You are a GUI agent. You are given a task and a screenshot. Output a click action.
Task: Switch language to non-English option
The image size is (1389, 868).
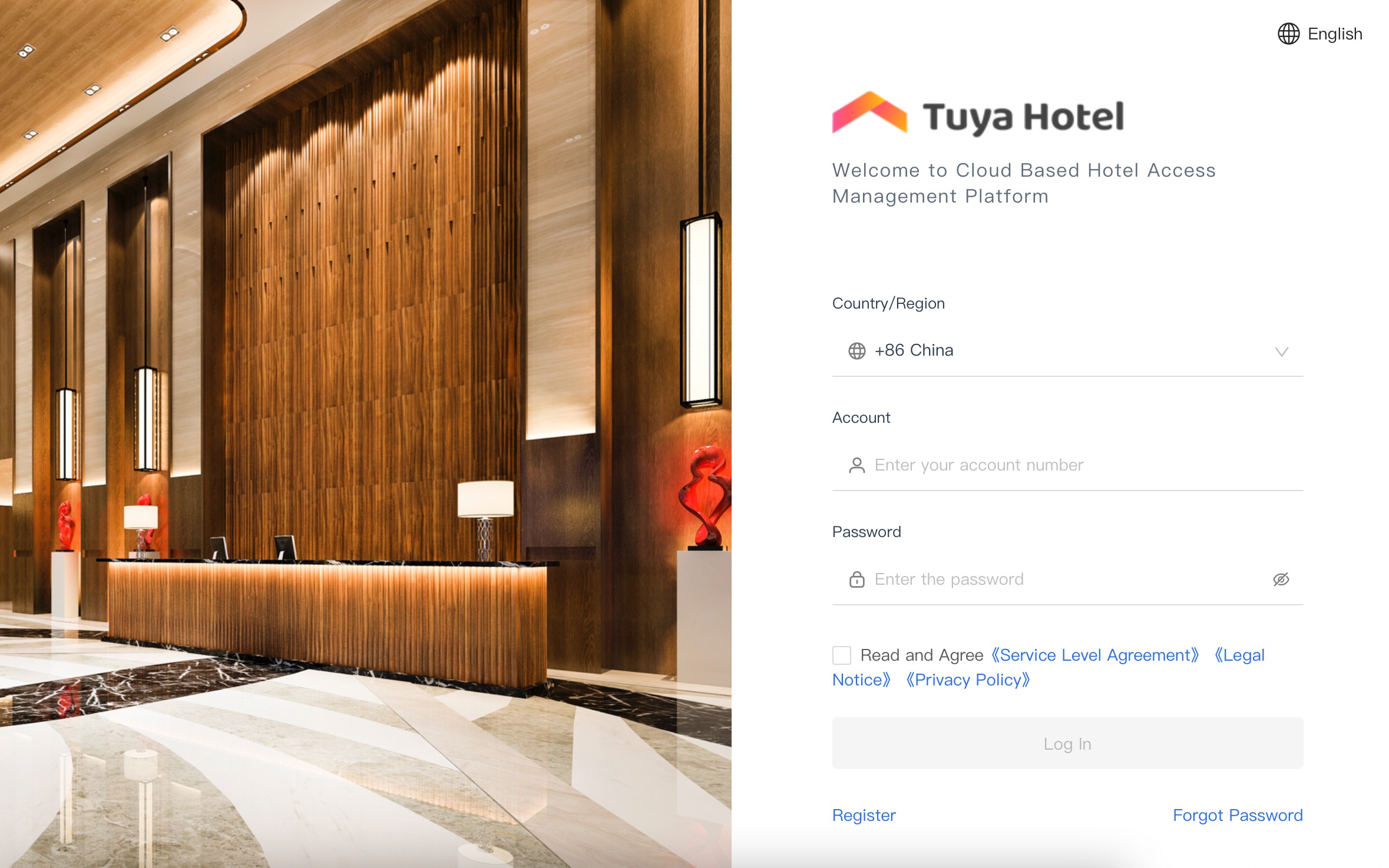[1320, 34]
